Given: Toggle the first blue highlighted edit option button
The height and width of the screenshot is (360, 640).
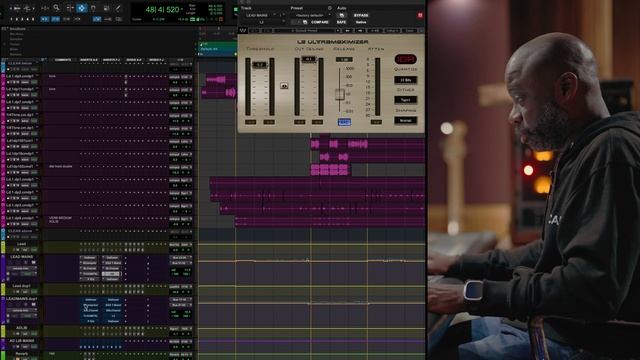Looking at the screenshot, I should click(45, 19).
